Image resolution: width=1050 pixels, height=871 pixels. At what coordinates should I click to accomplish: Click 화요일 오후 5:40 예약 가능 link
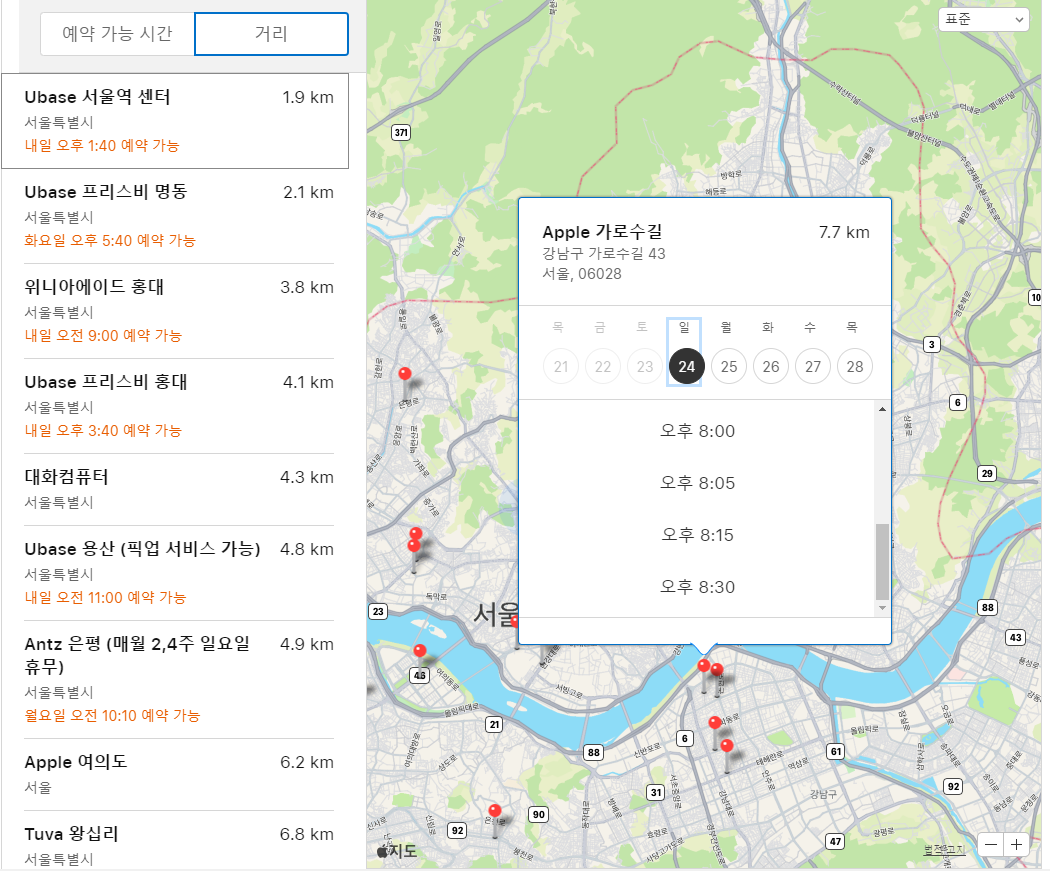110,240
